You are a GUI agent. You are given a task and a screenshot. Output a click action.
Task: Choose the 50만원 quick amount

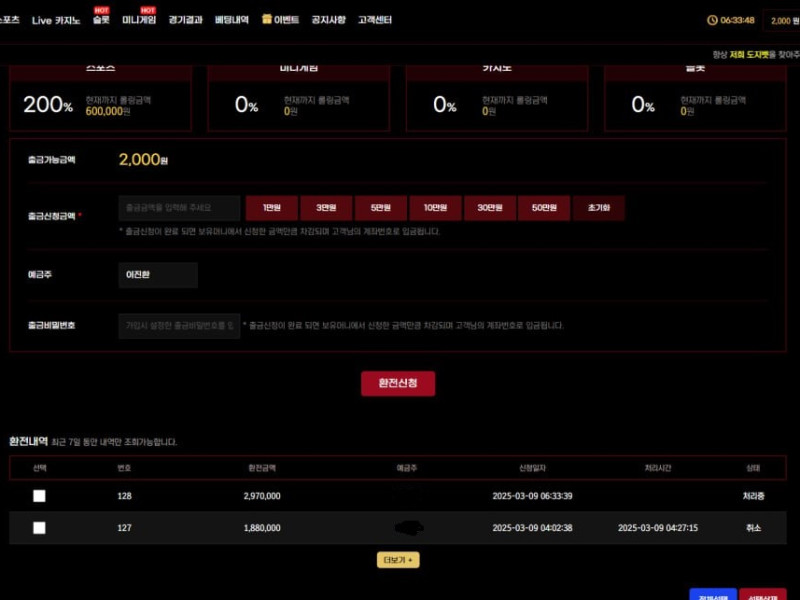(x=543, y=208)
